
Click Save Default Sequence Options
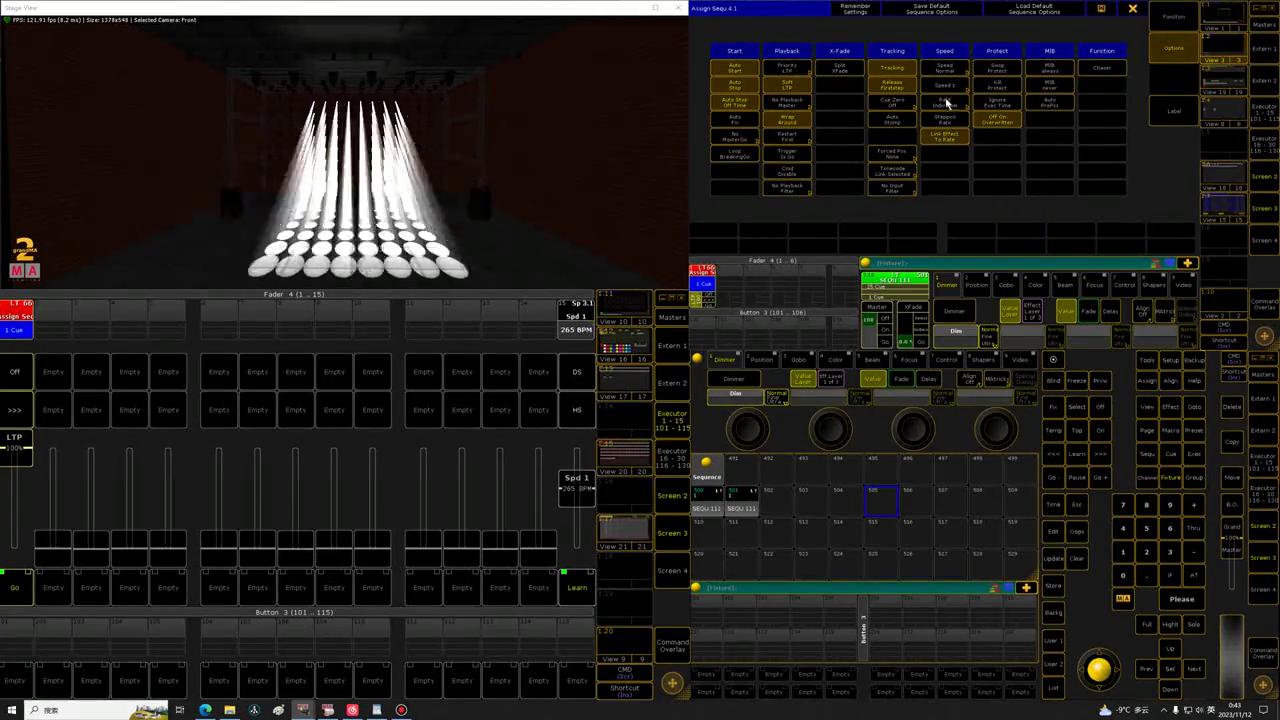coord(931,9)
